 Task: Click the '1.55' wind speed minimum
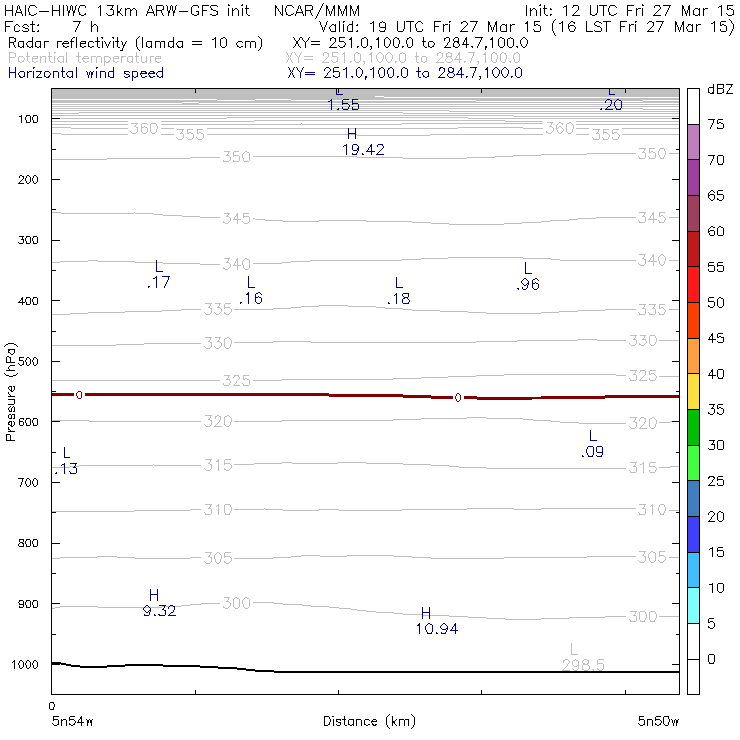tap(344, 105)
